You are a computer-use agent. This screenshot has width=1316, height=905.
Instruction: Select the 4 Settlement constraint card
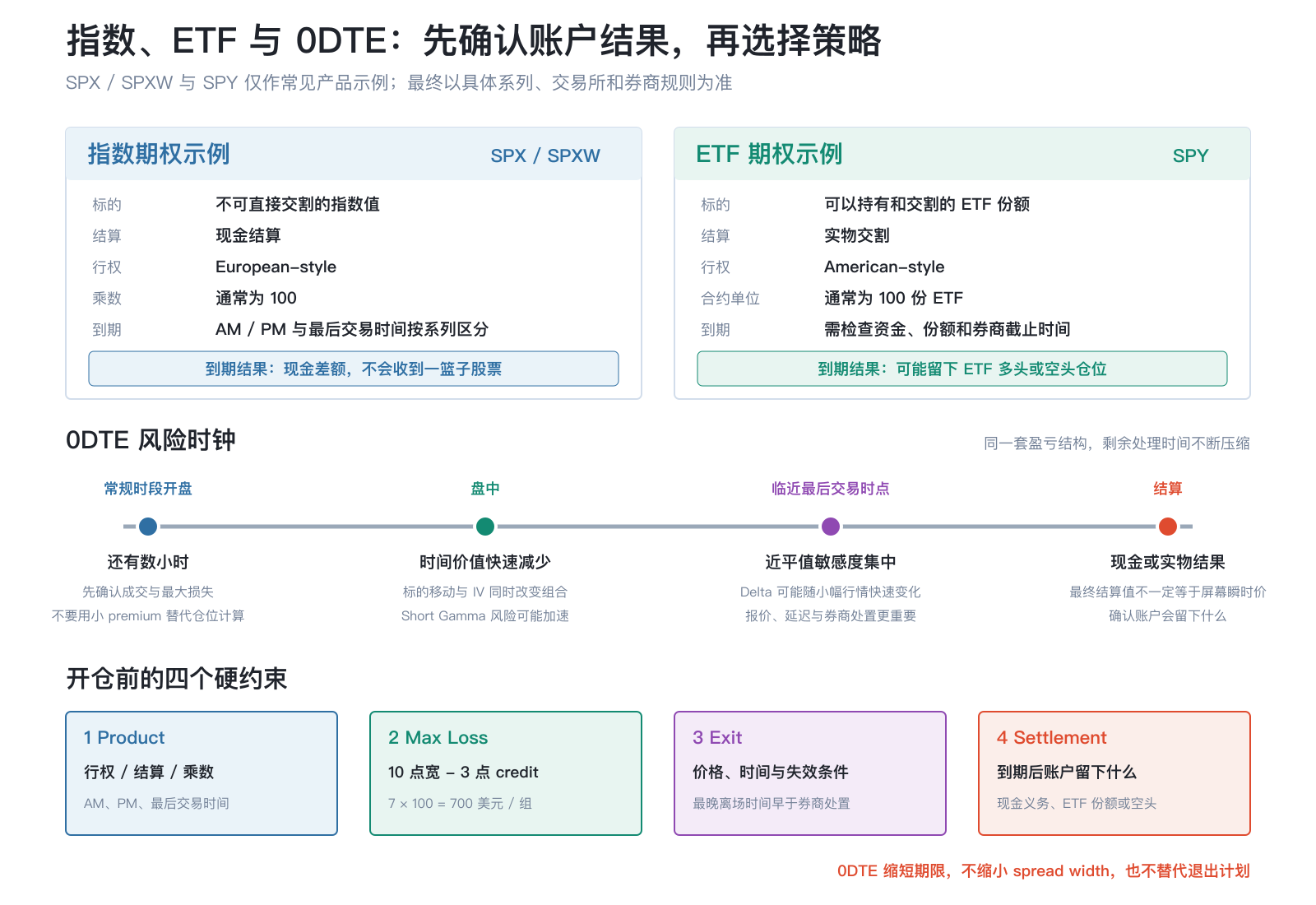(1114, 773)
